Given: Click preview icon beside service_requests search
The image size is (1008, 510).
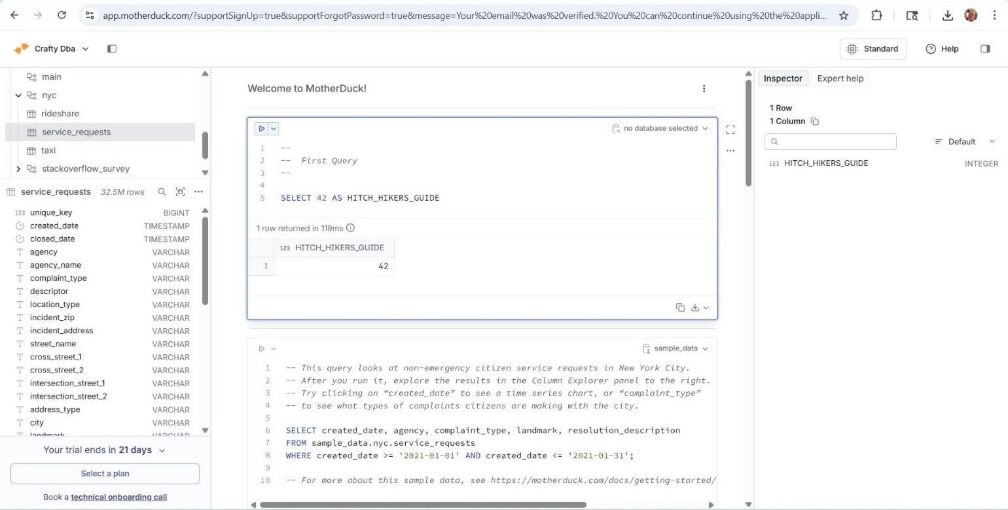Looking at the screenshot, I should (181, 192).
